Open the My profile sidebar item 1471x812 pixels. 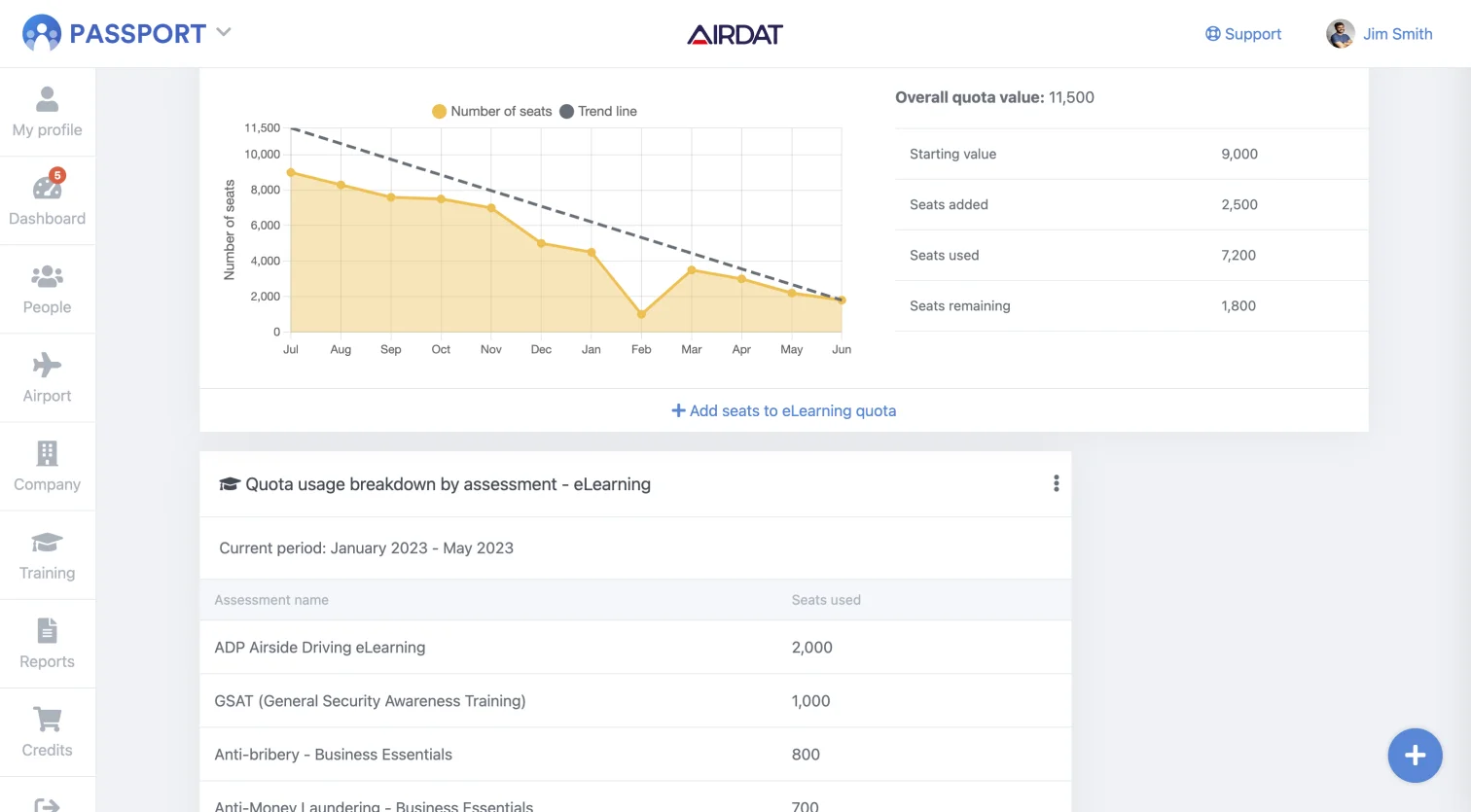(x=47, y=112)
